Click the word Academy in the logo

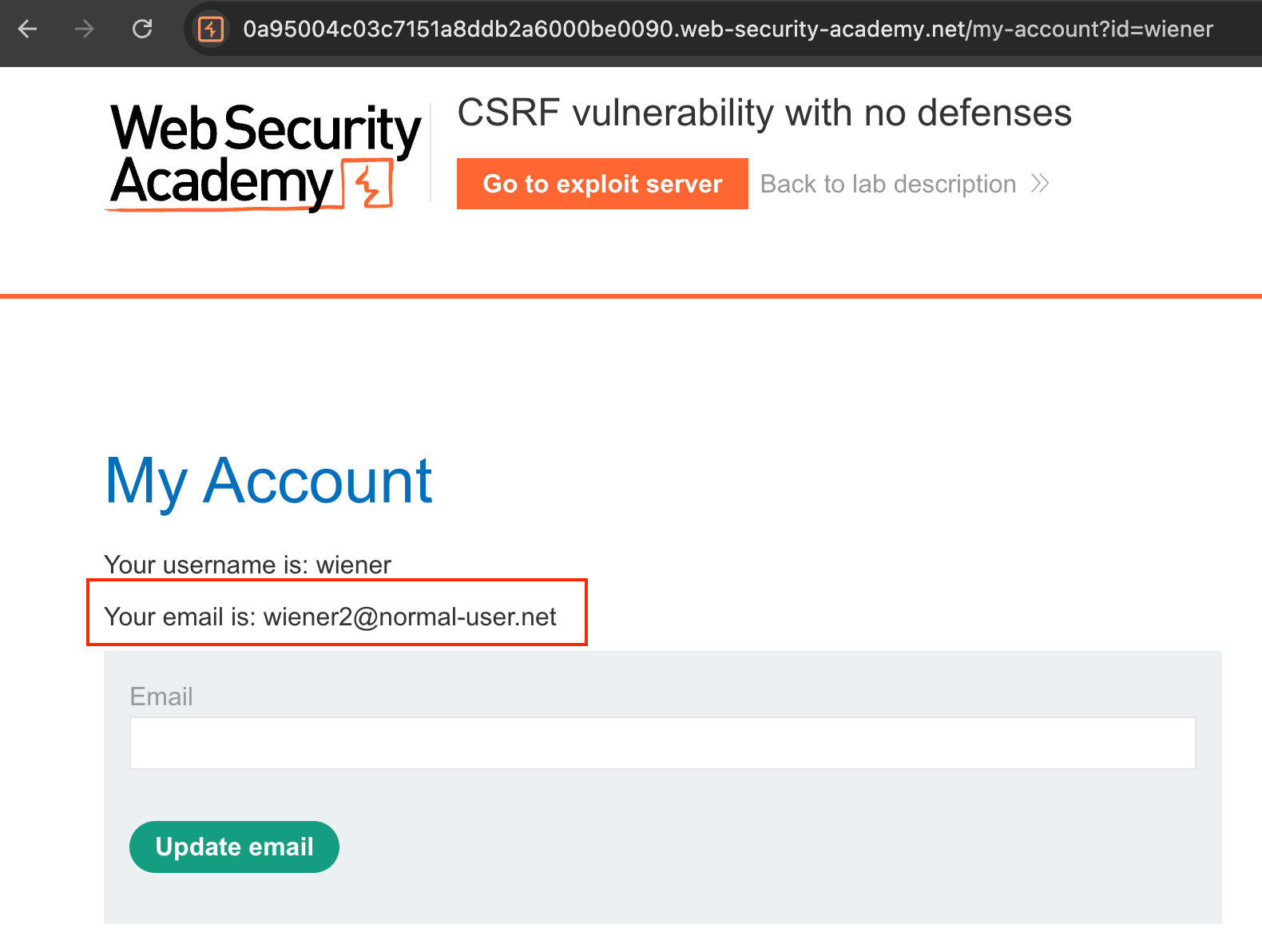[221, 182]
